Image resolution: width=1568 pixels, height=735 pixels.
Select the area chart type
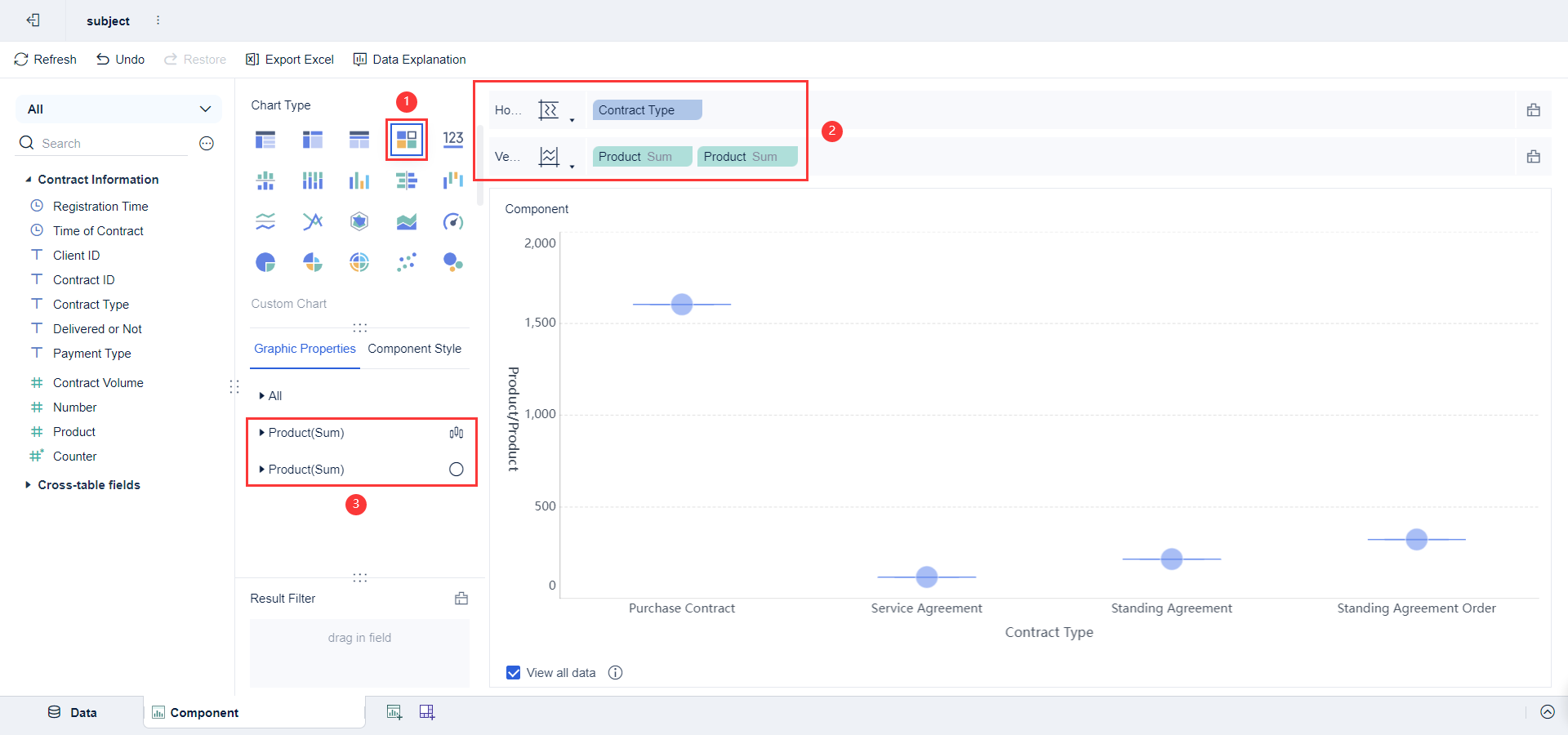point(406,221)
